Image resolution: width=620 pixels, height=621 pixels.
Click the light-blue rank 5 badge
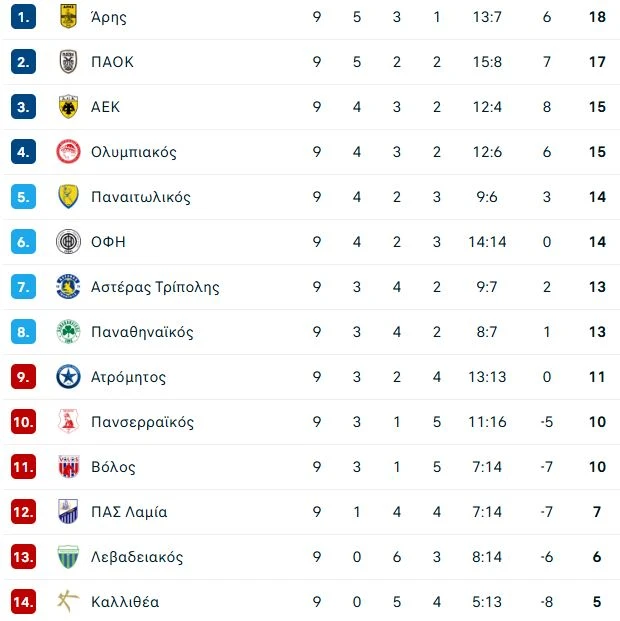pos(24,197)
